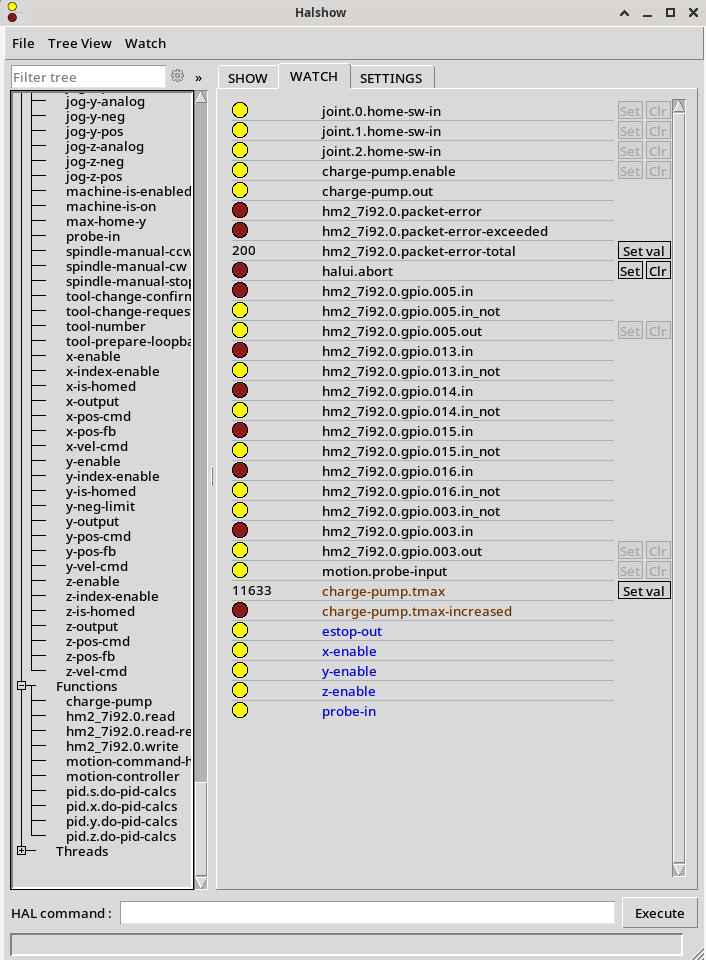Click the HAL command input field

[367, 913]
